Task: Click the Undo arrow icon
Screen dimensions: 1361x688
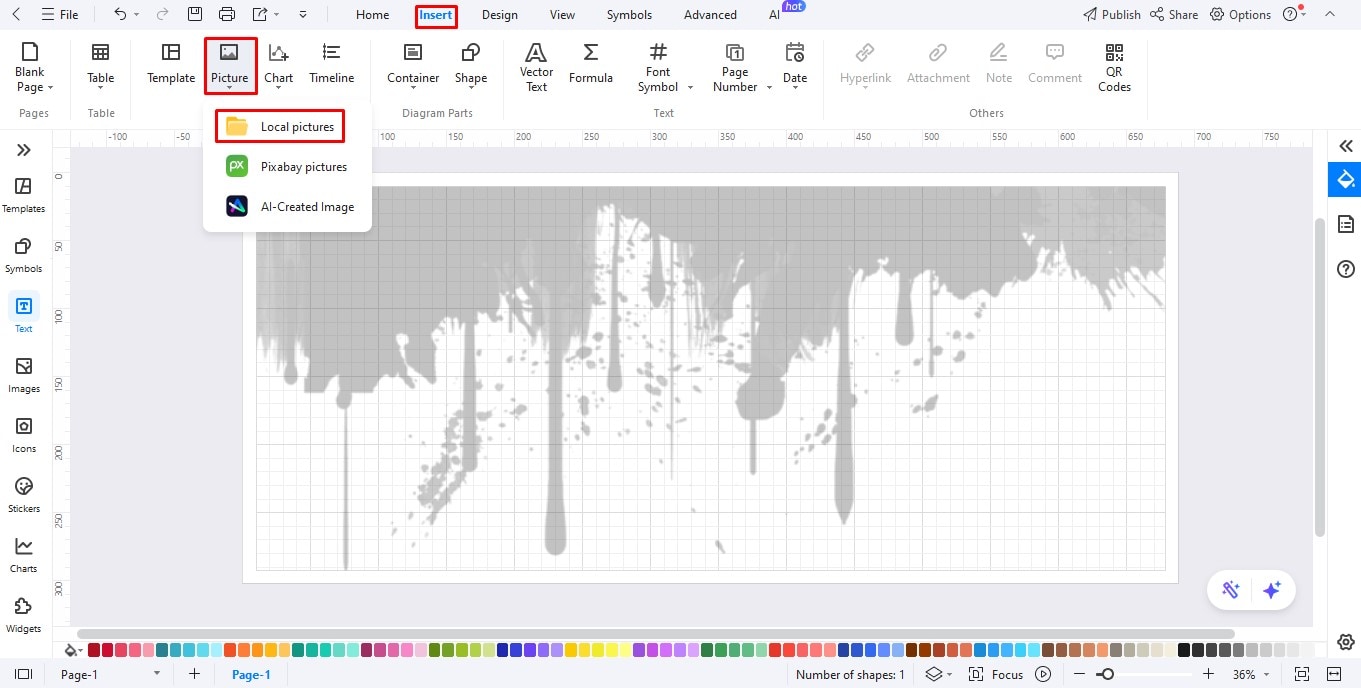Action: pos(120,14)
